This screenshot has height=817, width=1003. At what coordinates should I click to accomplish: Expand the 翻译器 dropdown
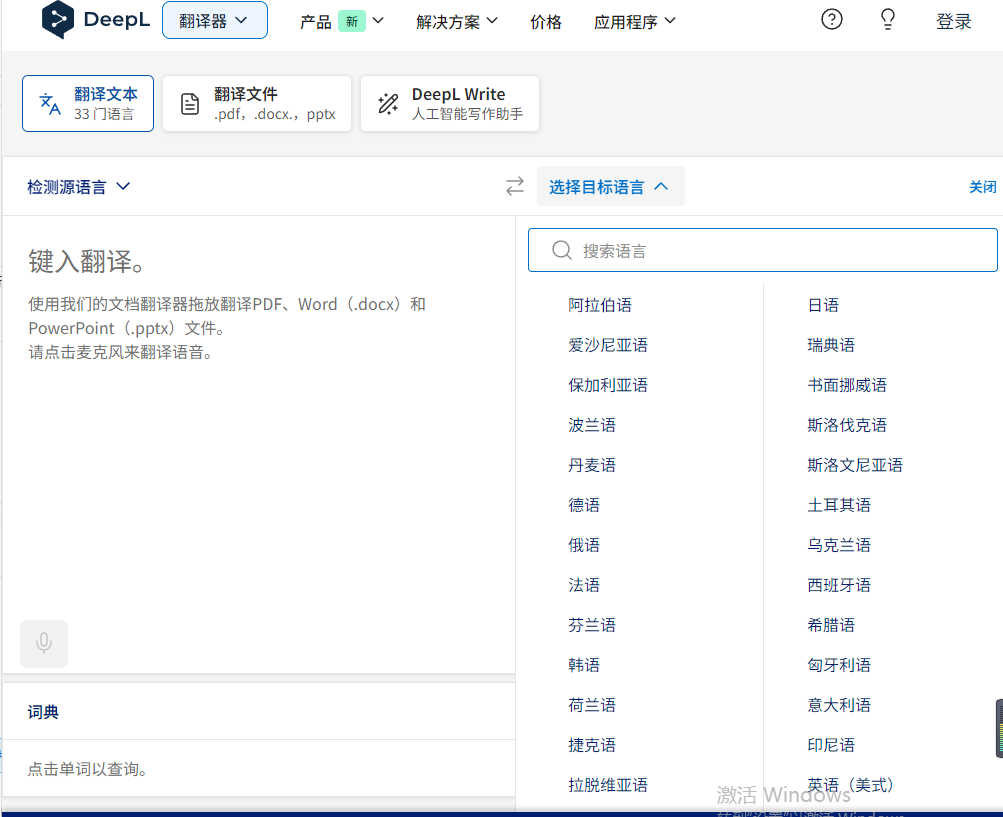coord(214,21)
